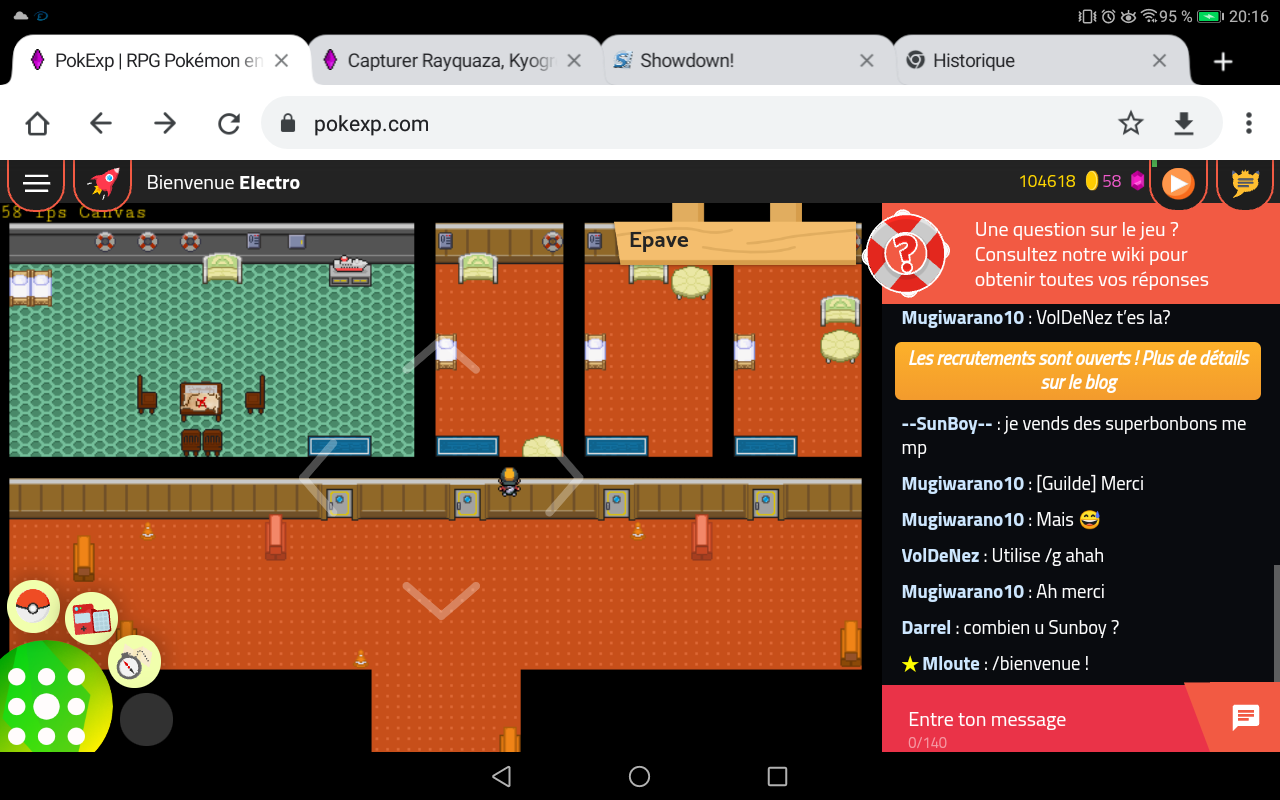View site security via the lock icon
The image size is (1280, 800).
pos(288,123)
